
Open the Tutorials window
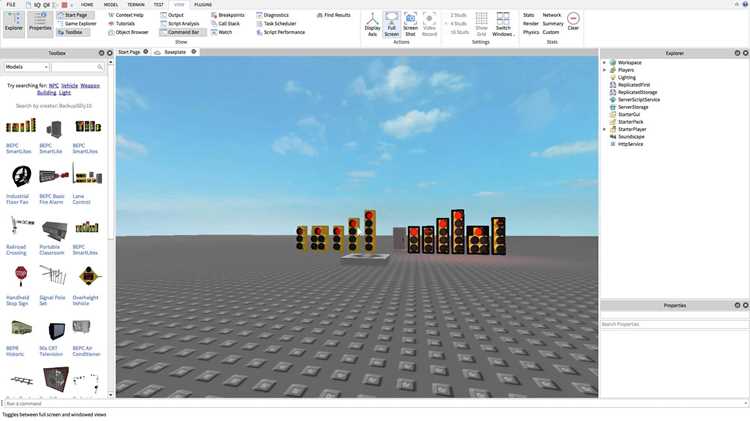point(121,24)
